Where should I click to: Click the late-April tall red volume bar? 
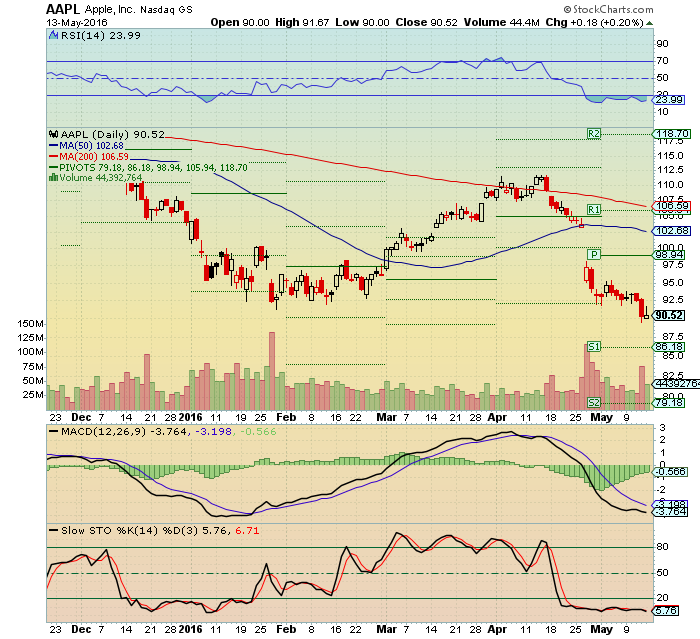pos(587,377)
